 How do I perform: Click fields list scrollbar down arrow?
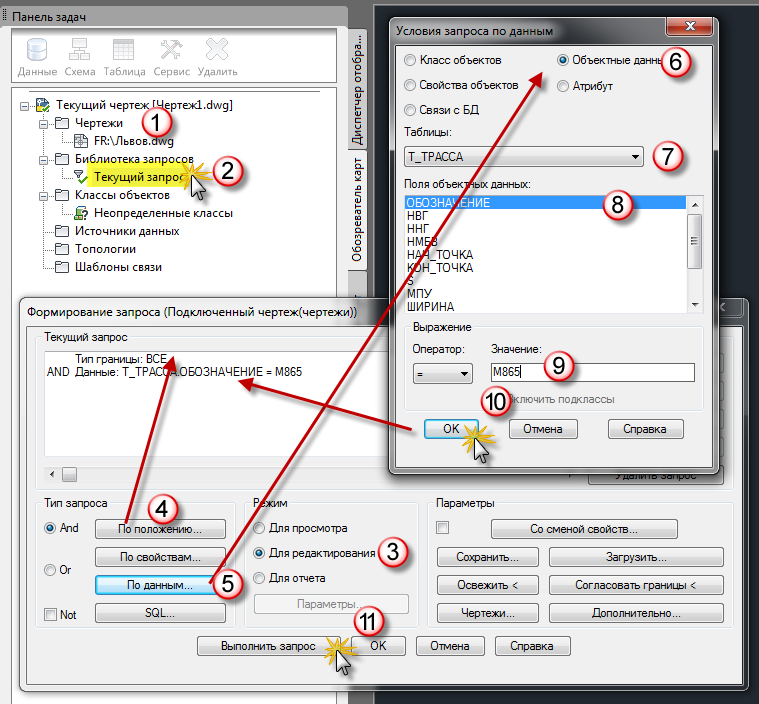(x=695, y=305)
